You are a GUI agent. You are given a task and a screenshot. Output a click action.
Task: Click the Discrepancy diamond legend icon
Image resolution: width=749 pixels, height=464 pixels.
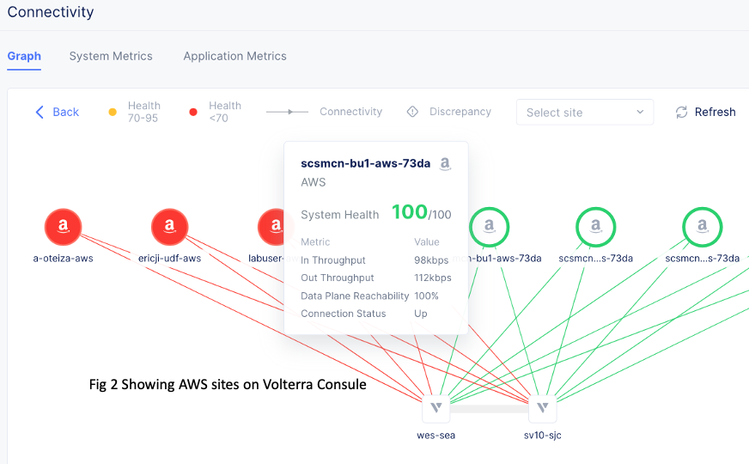[x=412, y=112]
